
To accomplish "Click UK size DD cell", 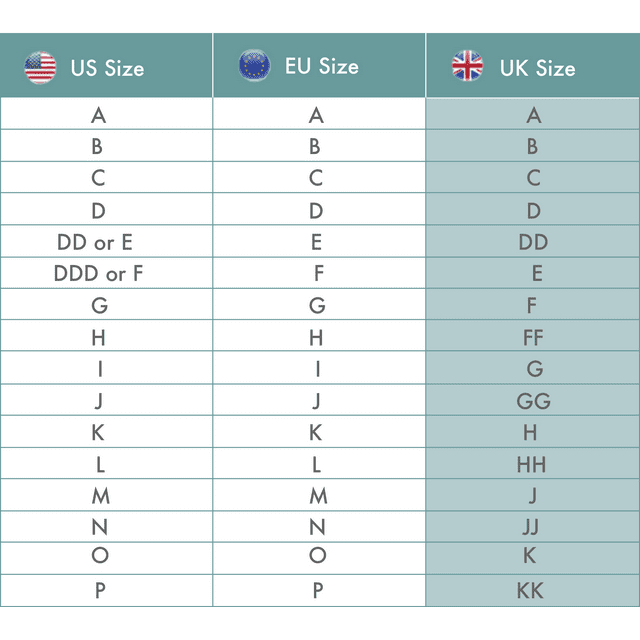I will coord(533,242).
